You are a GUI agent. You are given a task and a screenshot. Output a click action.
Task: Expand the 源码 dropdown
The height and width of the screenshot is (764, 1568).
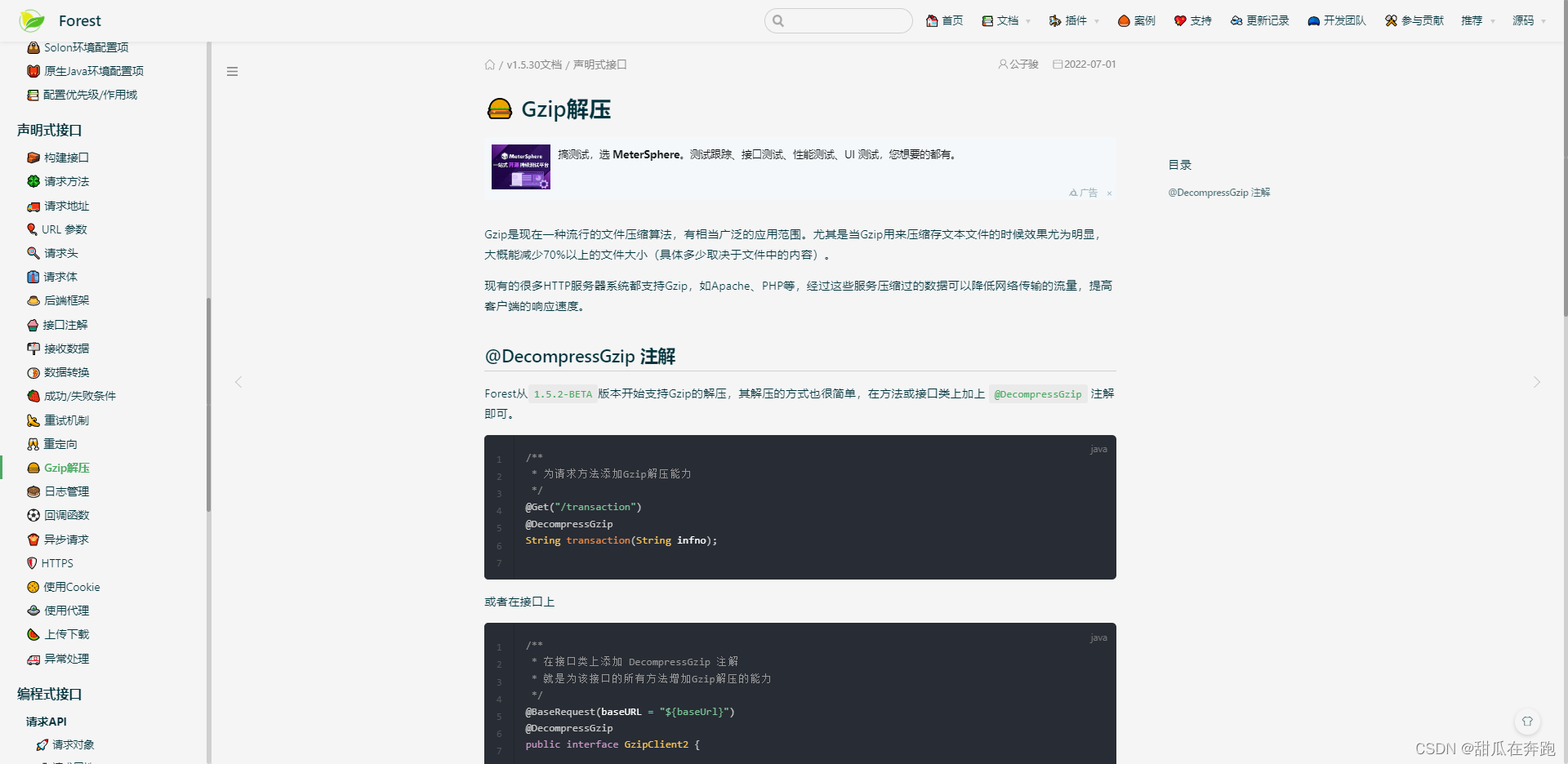point(1528,20)
